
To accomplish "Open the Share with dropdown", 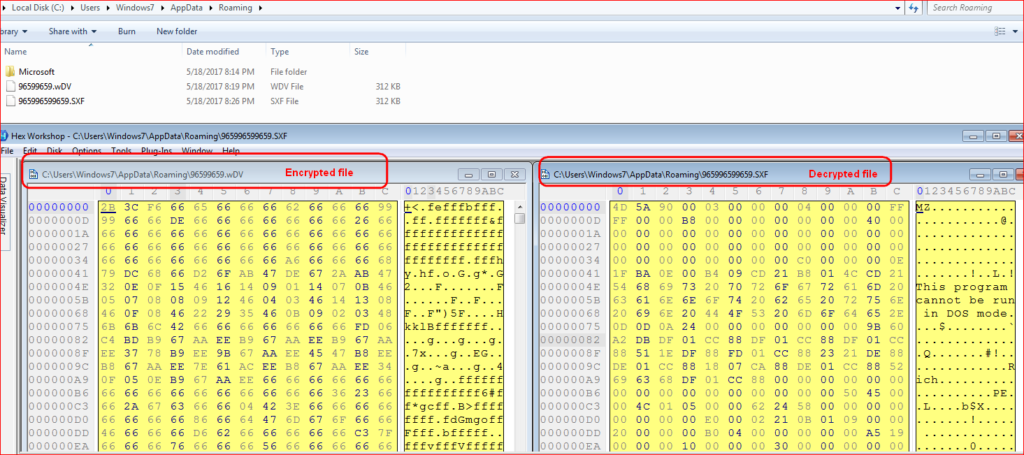I will [x=73, y=31].
